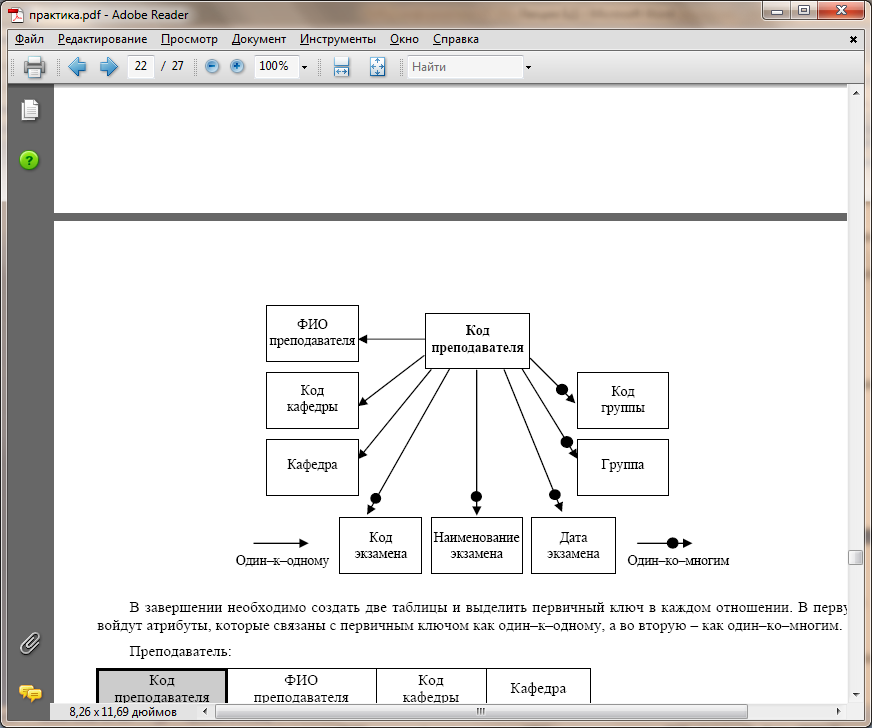Click the Преподаватель: heading text
Image resolution: width=872 pixels, height=728 pixels.
pos(180,651)
